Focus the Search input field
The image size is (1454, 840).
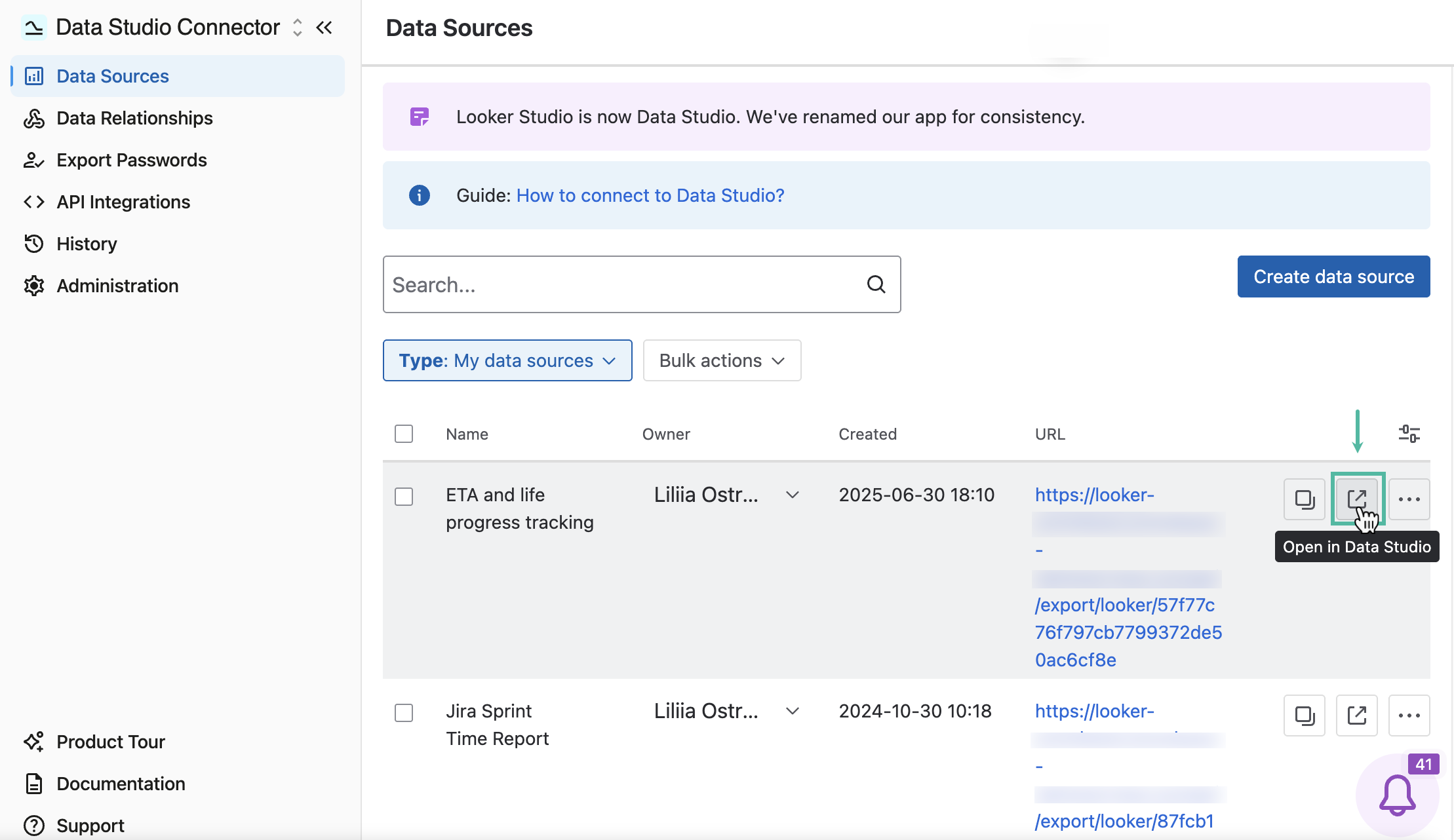[642, 284]
